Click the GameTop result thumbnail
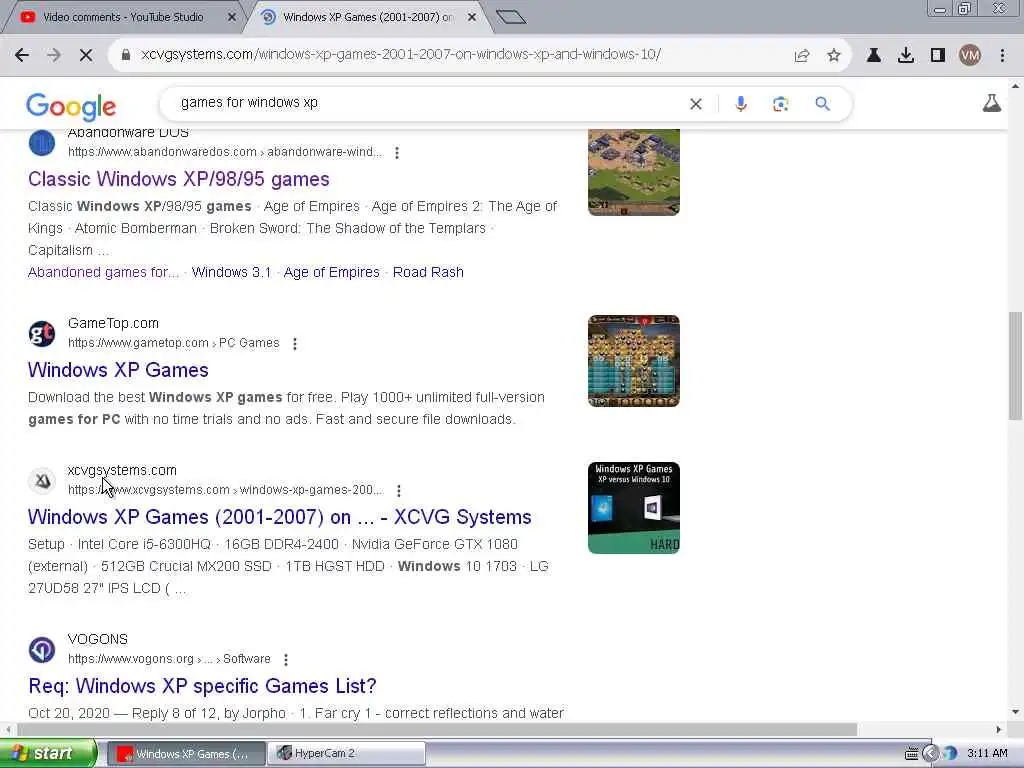This screenshot has height=768, width=1024. 633,361
